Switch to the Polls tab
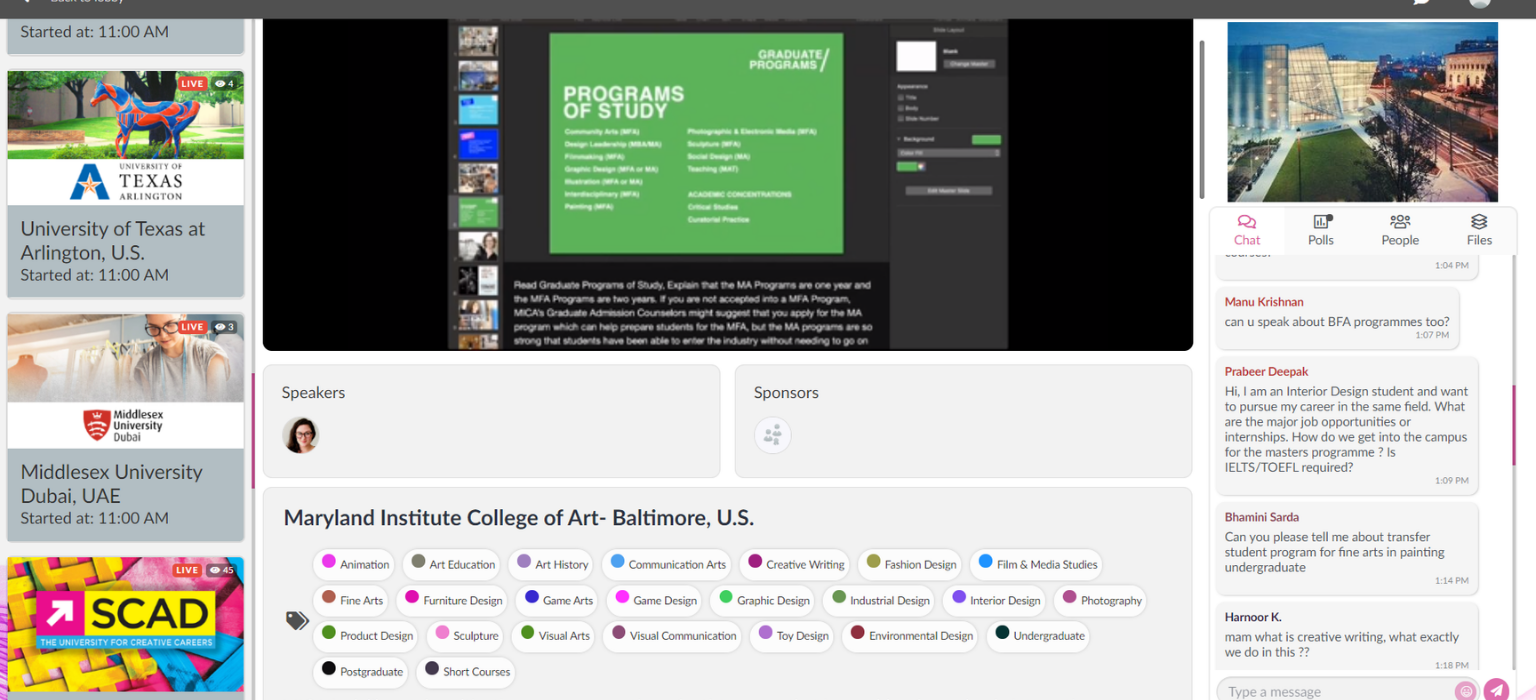 [1321, 230]
